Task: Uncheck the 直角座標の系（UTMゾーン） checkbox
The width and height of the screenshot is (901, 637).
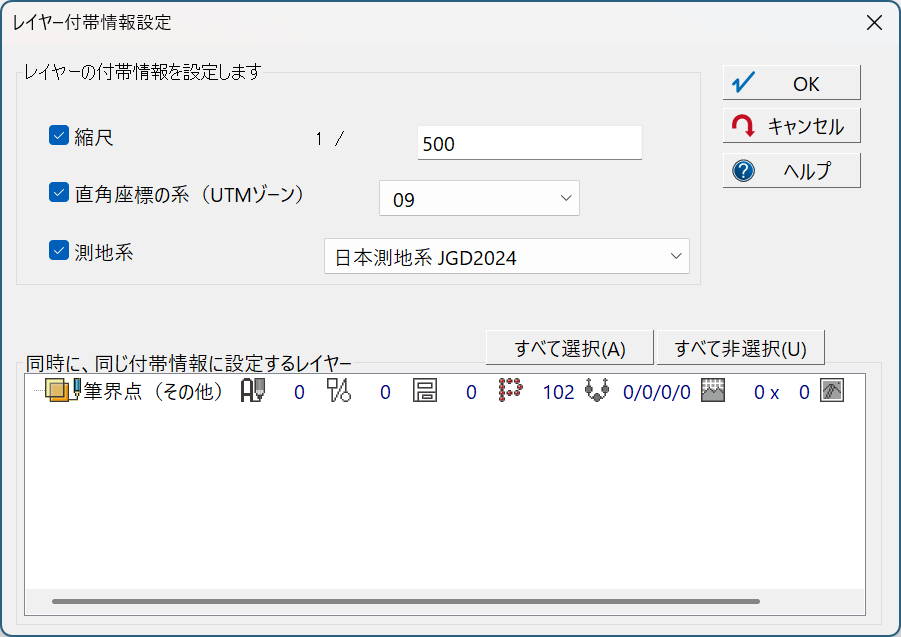Action: coord(58,193)
